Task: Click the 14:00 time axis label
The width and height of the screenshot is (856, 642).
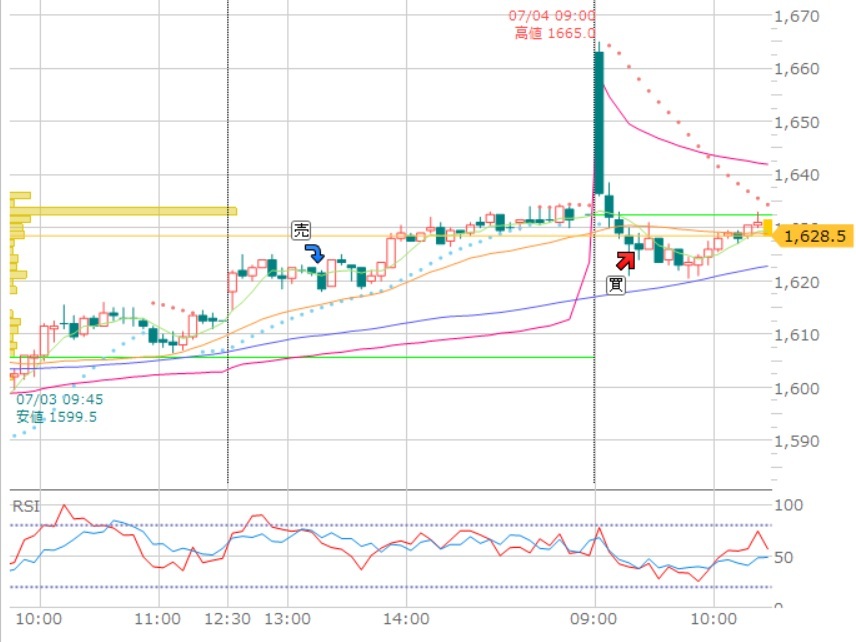Action: (x=406, y=619)
